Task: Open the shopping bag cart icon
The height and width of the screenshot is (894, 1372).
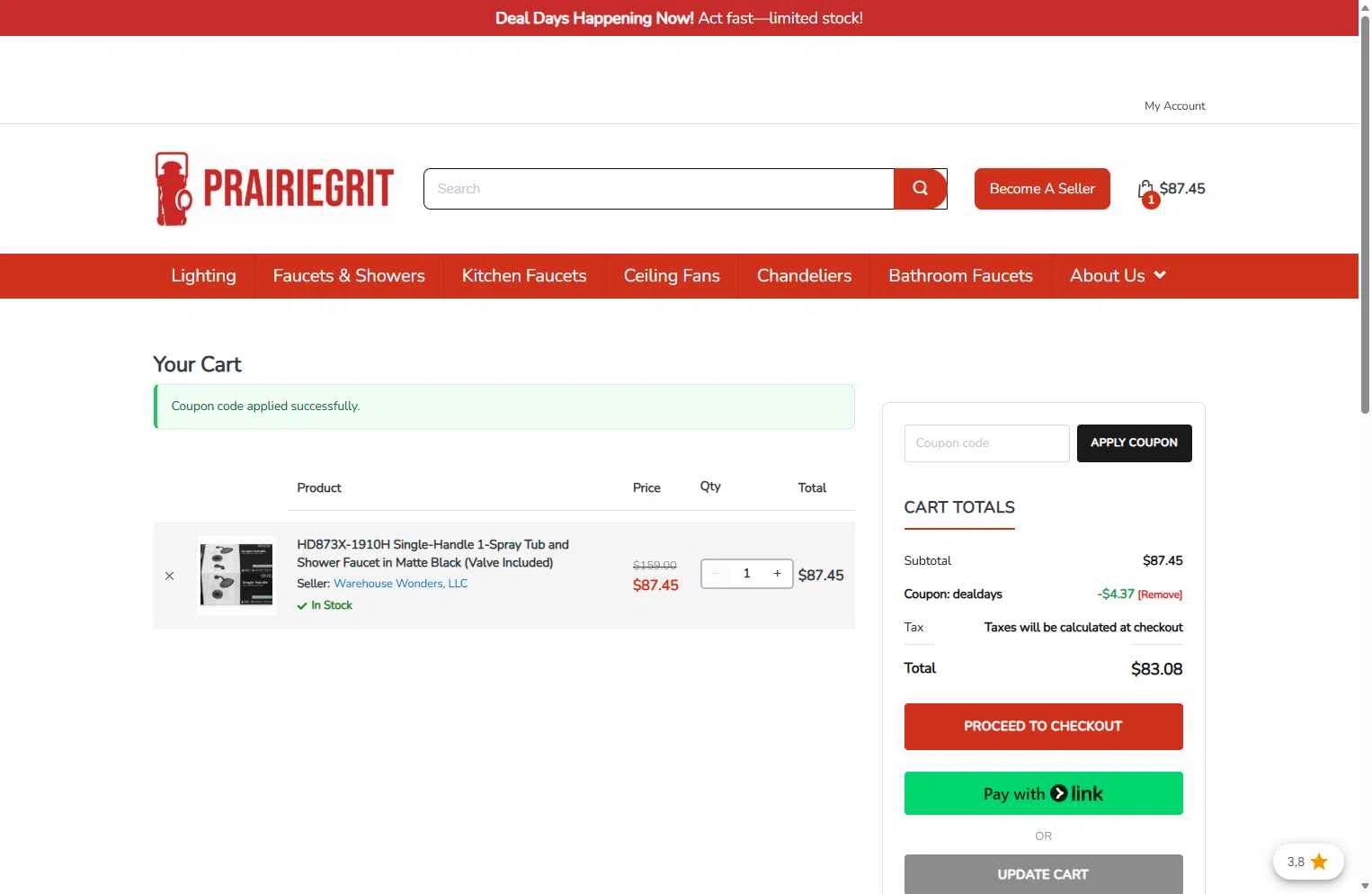Action: coord(1146,191)
